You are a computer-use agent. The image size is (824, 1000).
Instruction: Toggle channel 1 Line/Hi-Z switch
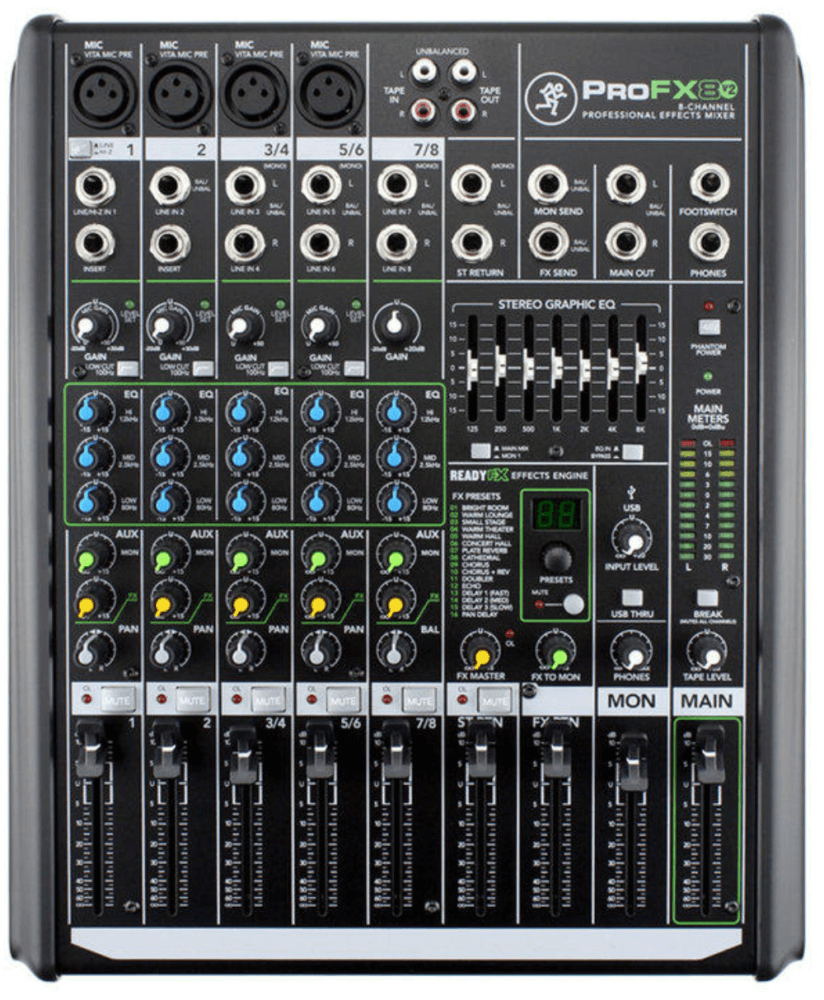[x=80, y=150]
